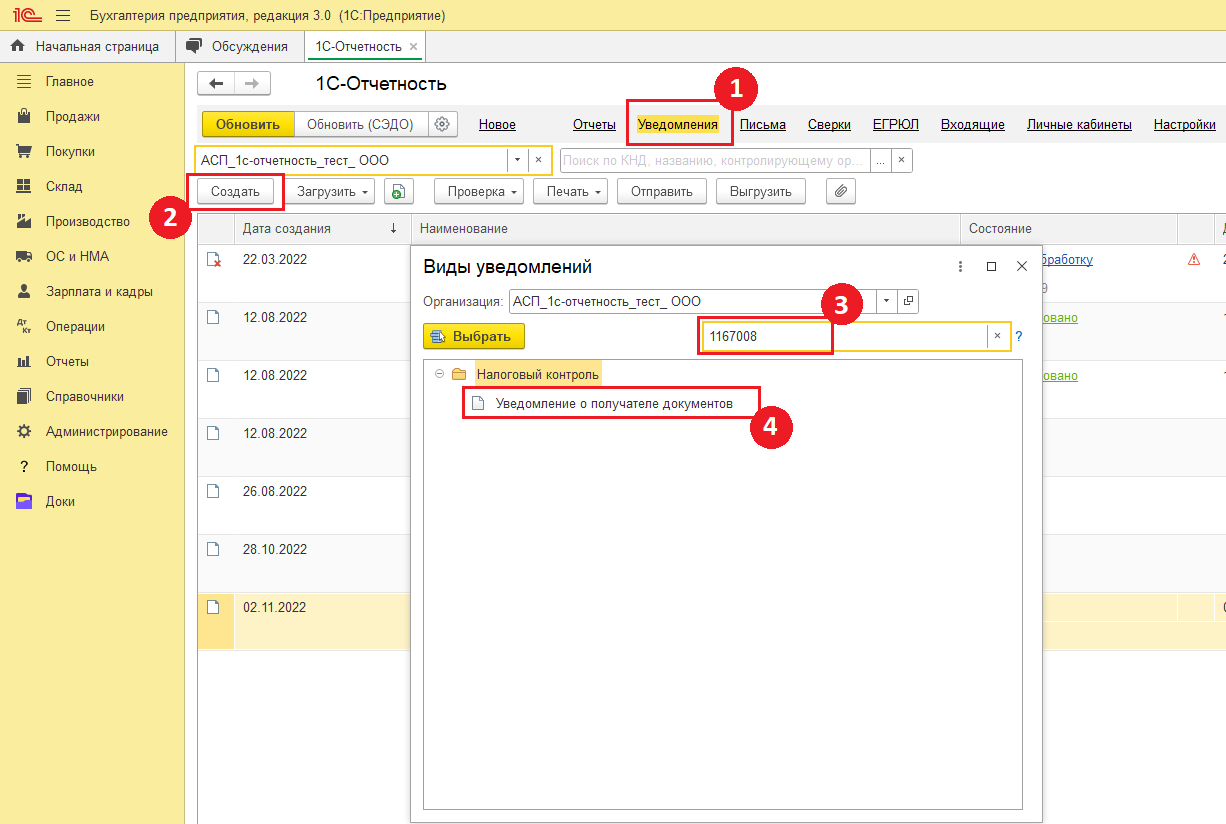The width and height of the screenshot is (1226, 824).
Task: Close the 1С-Отчетность tab
Action: pyautogui.click(x=414, y=47)
